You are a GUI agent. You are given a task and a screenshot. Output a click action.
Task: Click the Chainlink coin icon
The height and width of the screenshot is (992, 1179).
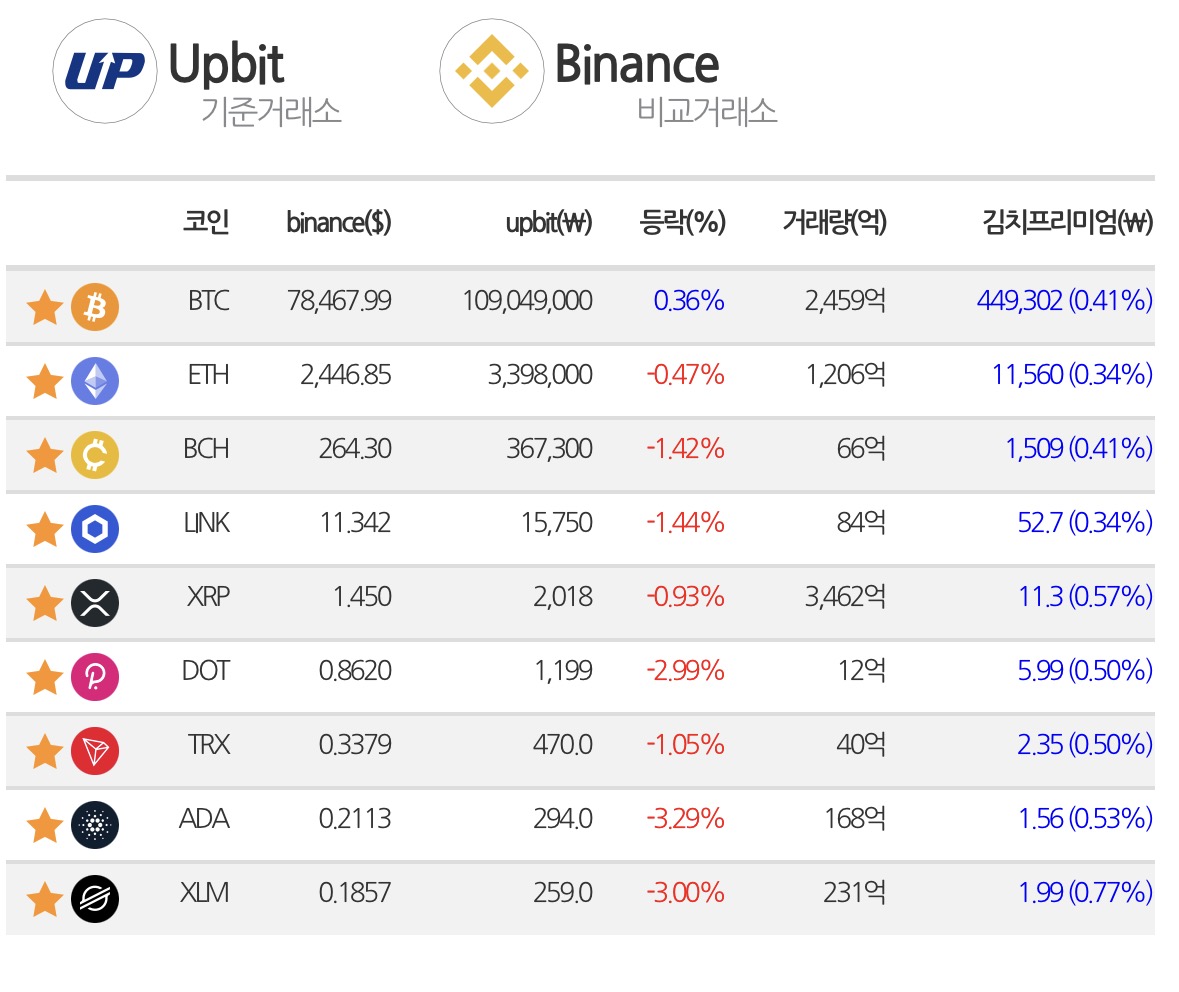(95, 529)
